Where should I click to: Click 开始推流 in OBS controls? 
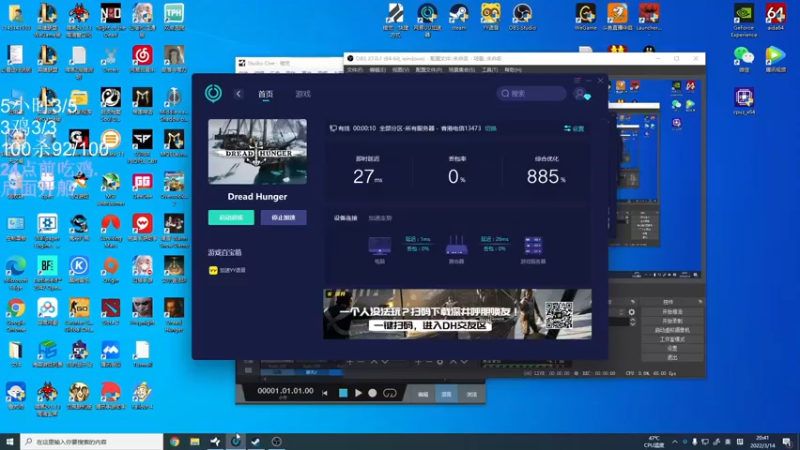672,312
